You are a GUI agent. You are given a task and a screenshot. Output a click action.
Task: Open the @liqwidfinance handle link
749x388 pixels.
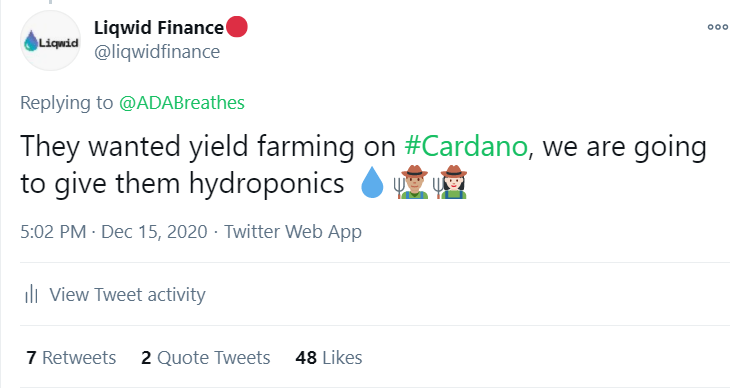point(157,52)
